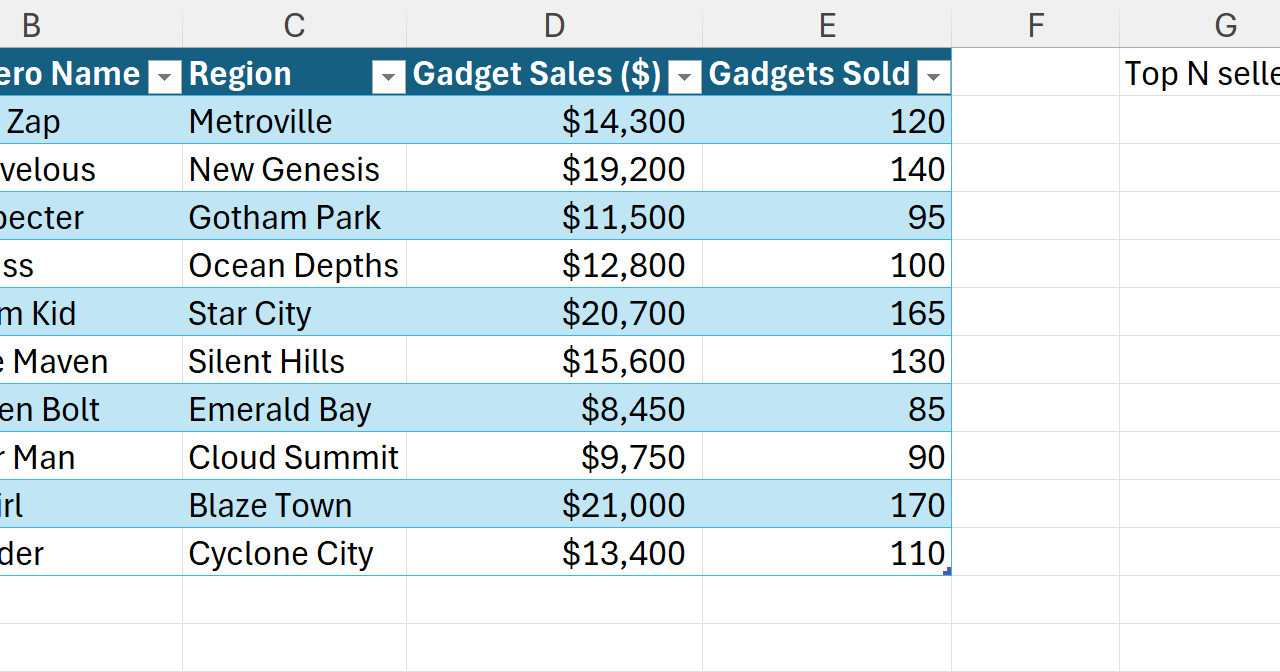The width and height of the screenshot is (1280, 672).
Task: Click the table resize handle corner
Action: tap(946, 572)
